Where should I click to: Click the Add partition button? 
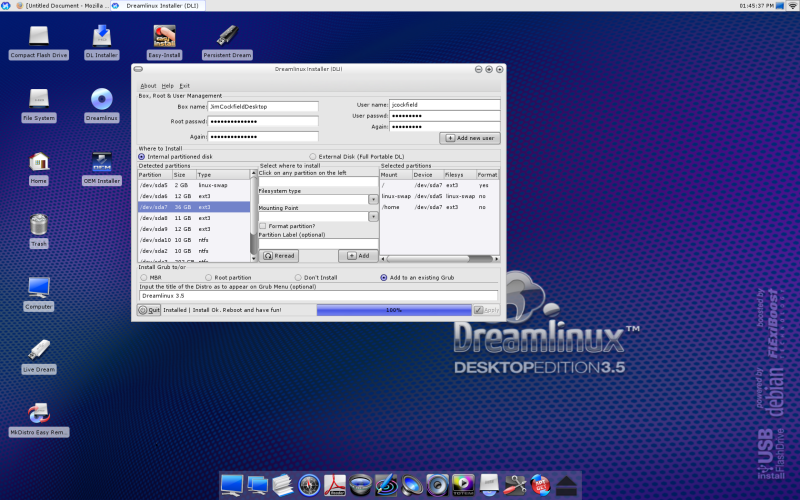coord(358,256)
